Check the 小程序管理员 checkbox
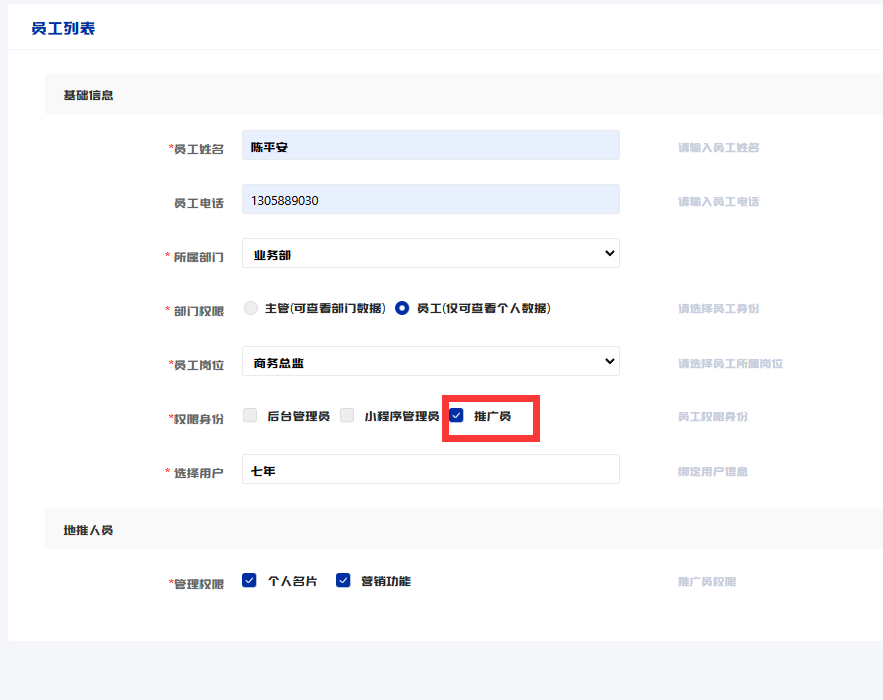The width and height of the screenshot is (883, 700). coord(347,416)
